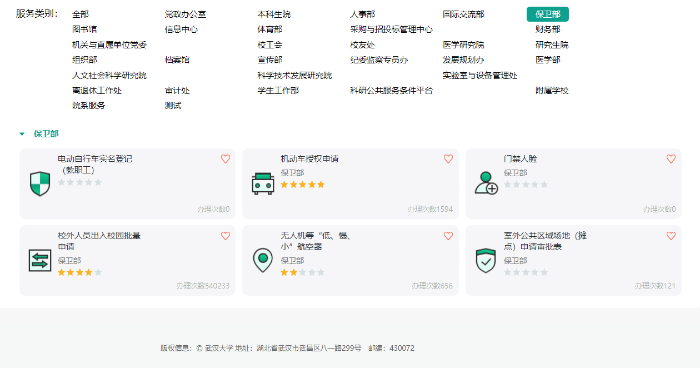Click the 机动车授权申请 title
This screenshot has width=700, height=368.
coord(309,159)
